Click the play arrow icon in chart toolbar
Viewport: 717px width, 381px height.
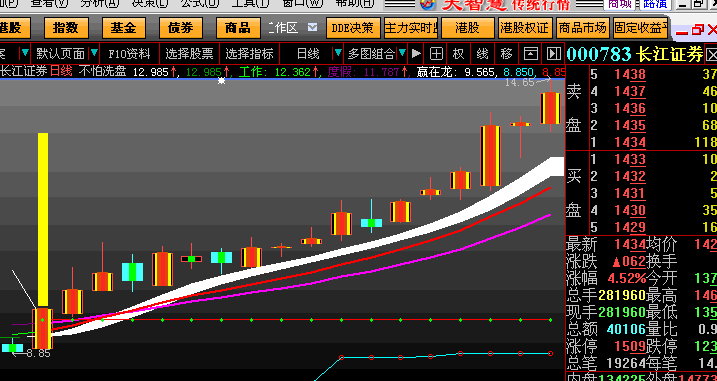point(416,54)
